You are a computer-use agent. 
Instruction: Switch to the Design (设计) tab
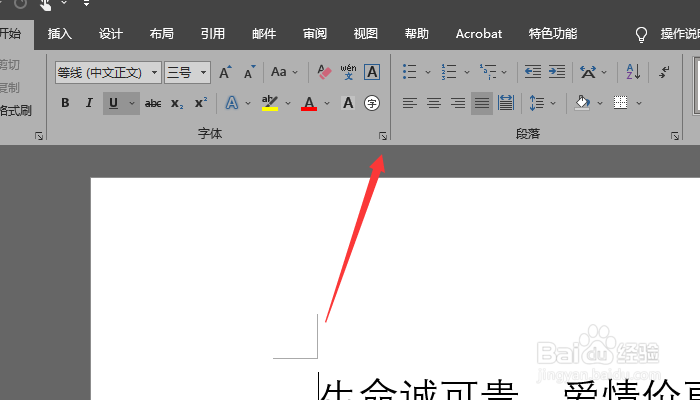(x=110, y=34)
